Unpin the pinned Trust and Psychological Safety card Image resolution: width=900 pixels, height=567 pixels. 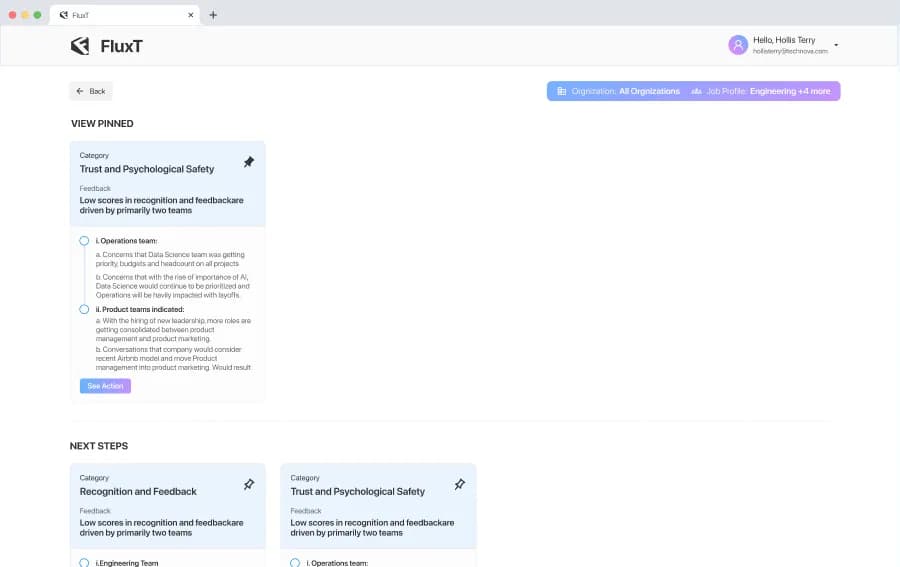point(249,162)
